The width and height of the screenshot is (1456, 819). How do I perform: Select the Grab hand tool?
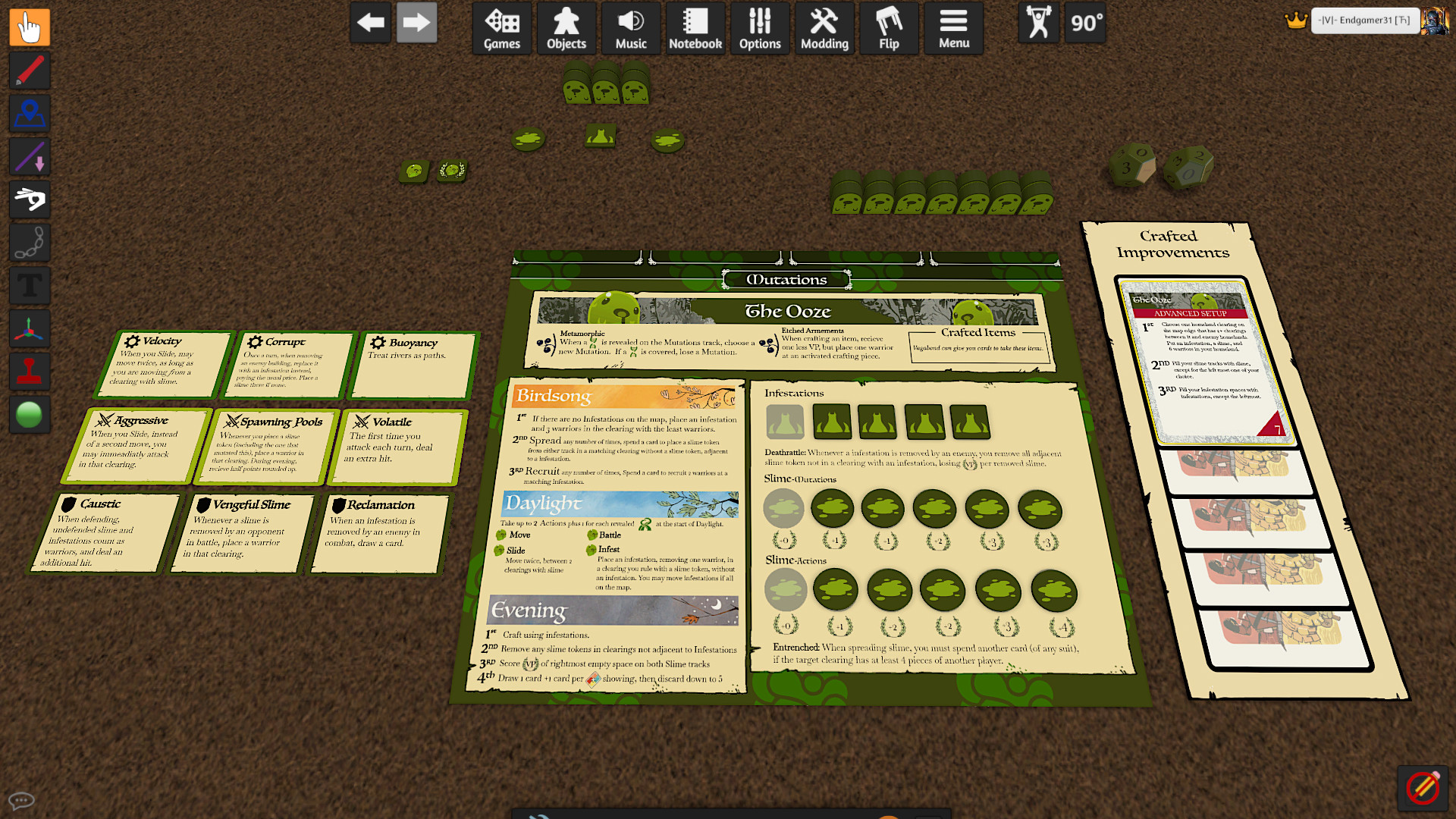tap(30, 27)
